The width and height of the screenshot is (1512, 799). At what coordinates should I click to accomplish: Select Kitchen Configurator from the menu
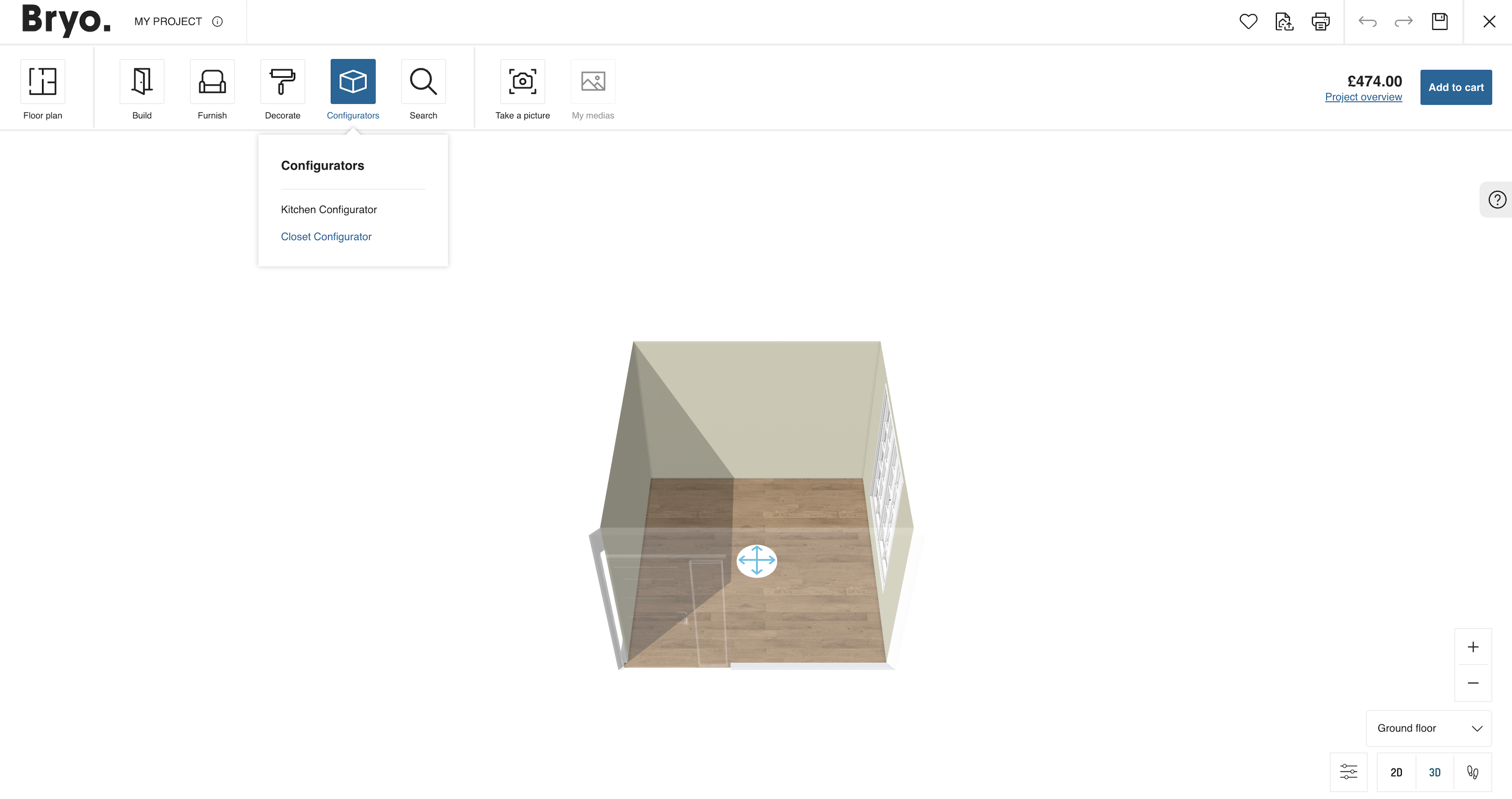(329, 210)
